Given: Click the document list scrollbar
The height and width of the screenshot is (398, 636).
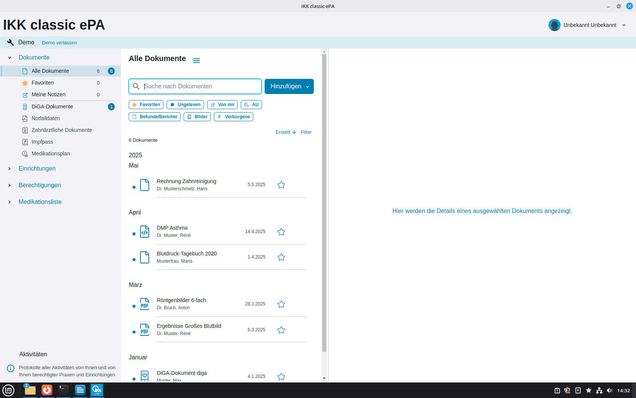Looking at the screenshot, I should coord(324,203).
